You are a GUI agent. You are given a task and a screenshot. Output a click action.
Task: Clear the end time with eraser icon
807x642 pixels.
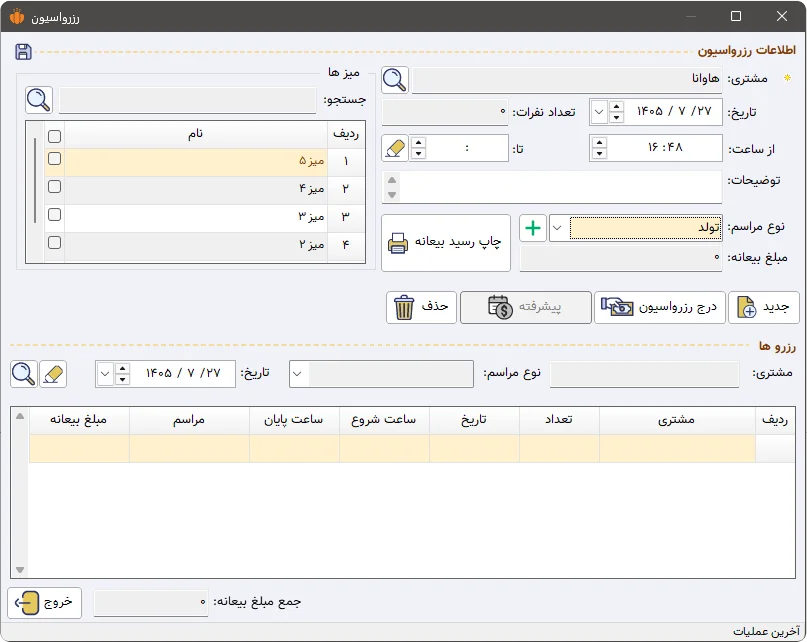click(x=395, y=148)
